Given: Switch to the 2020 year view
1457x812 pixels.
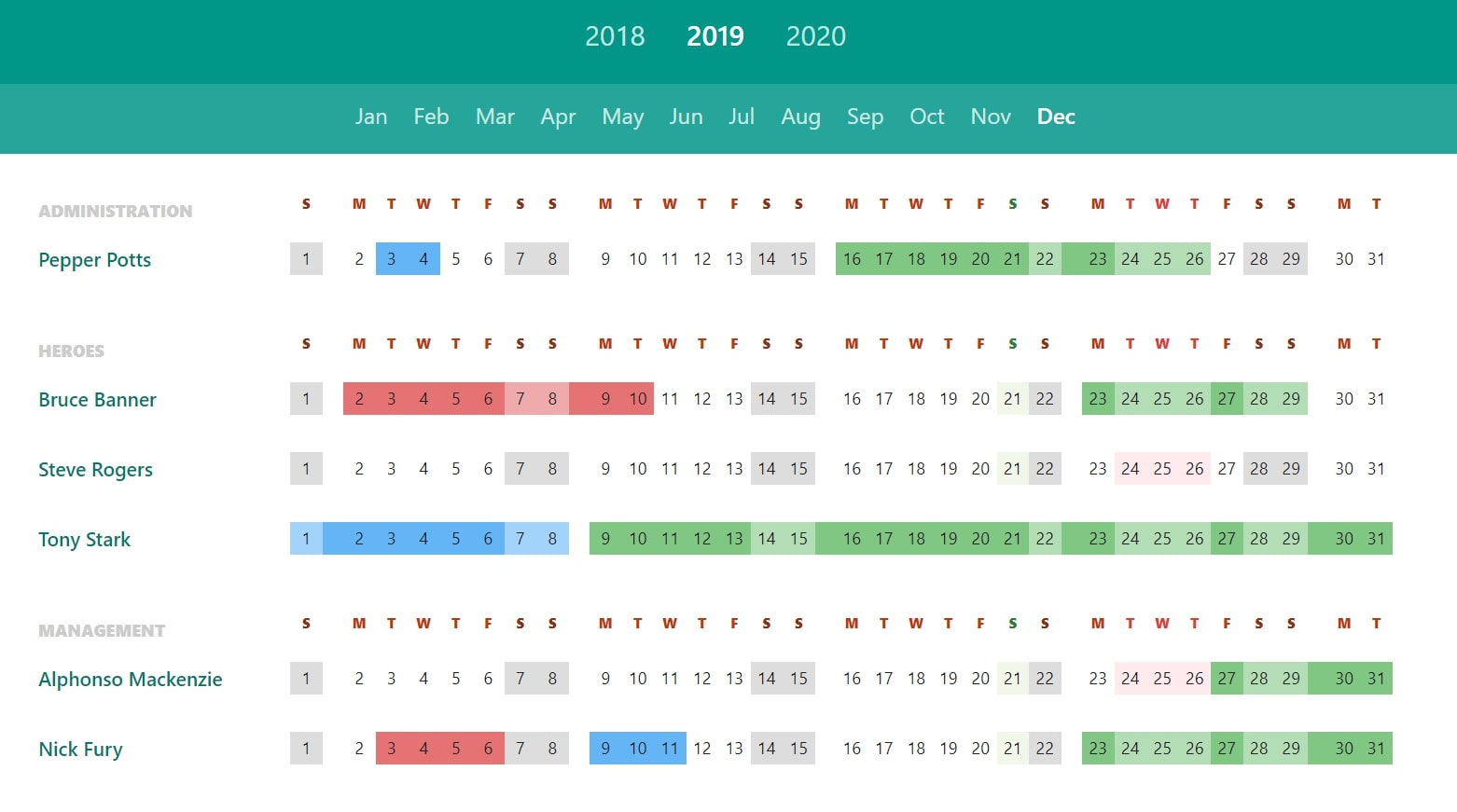Looking at the screenshot, I should click(815, 36).
